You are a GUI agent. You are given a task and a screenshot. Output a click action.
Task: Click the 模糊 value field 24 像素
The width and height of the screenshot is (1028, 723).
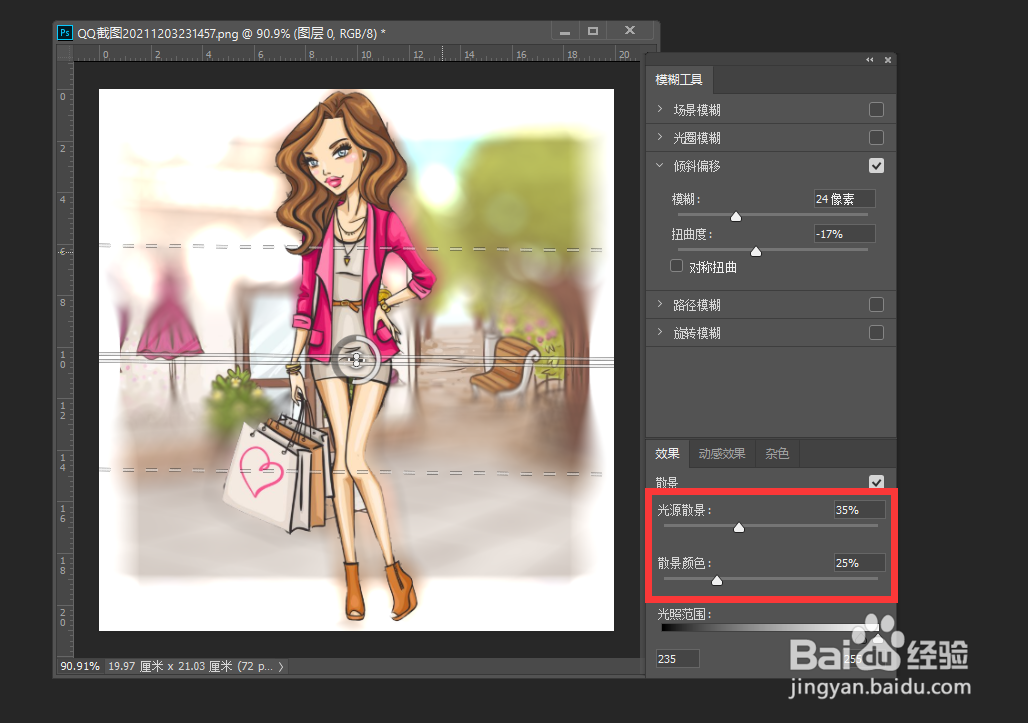844,199
